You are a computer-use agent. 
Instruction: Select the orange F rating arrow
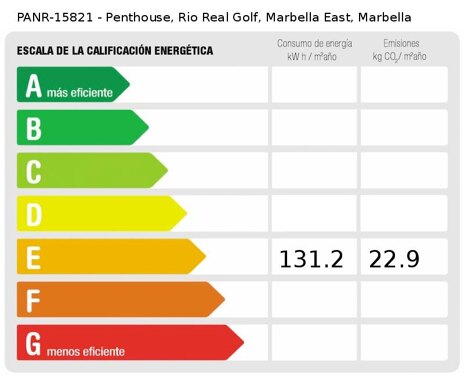pos(121,299)
